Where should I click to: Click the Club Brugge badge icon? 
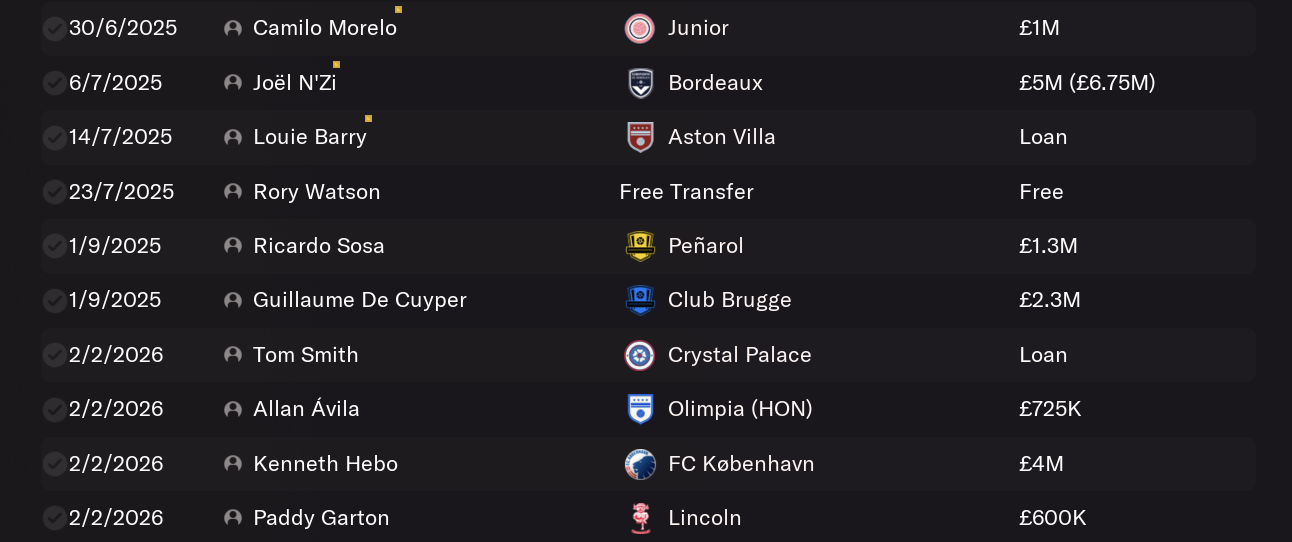[640, 300]
